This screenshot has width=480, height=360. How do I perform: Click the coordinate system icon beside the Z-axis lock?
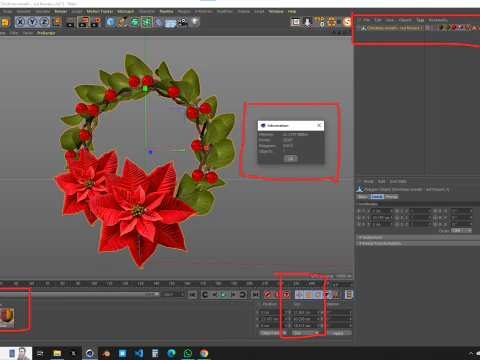coord(57,22)
